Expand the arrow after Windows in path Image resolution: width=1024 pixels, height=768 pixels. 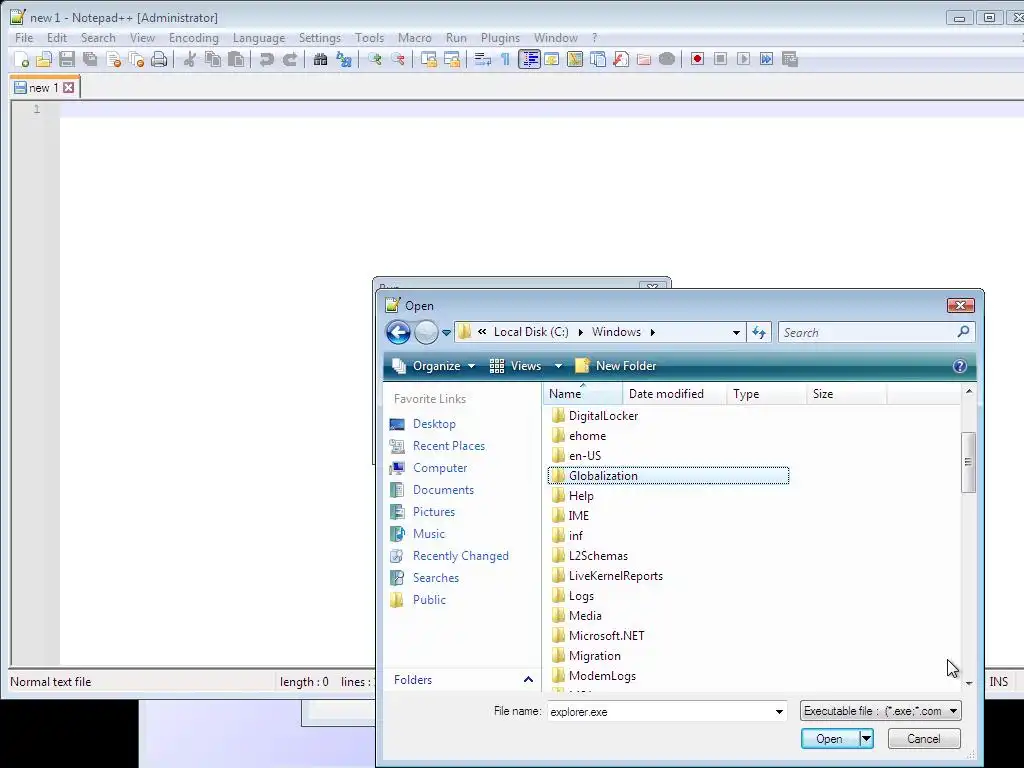652,332
